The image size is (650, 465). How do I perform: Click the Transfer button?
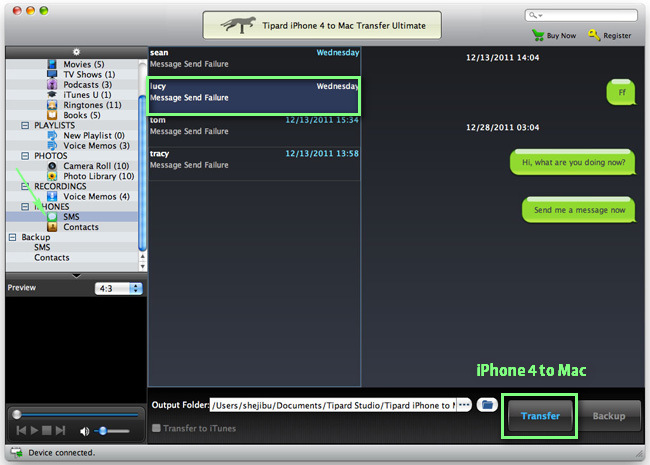[x=540, y=416]
